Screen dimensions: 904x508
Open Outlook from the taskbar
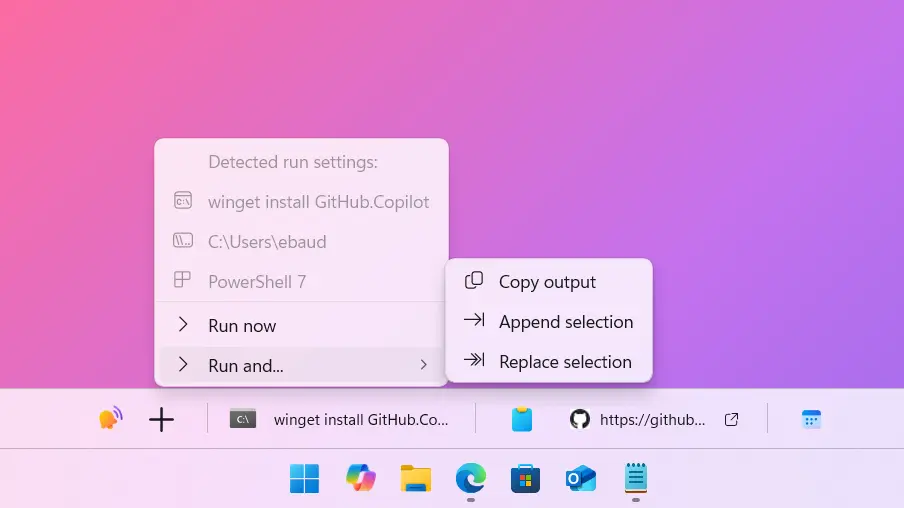pos(581,478)
